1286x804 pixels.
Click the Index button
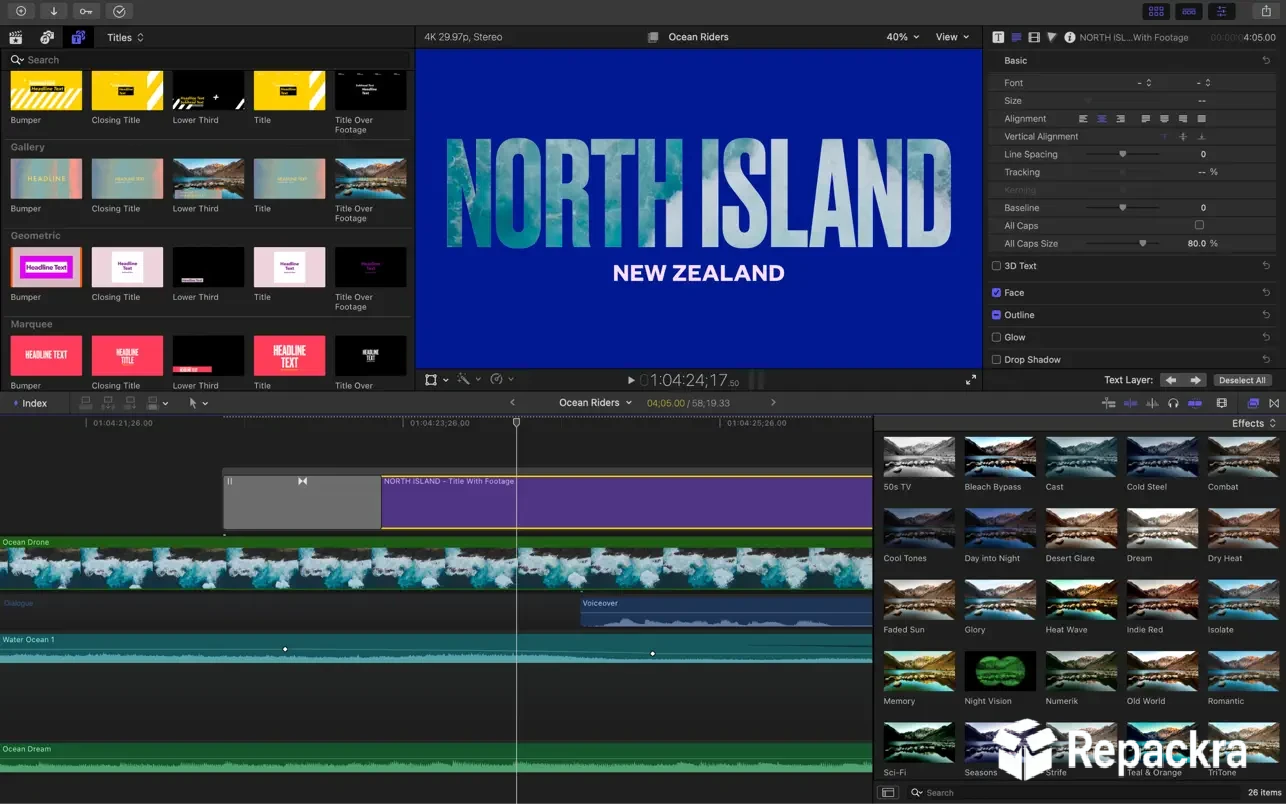pyautogui.click(x=29, y=403)
